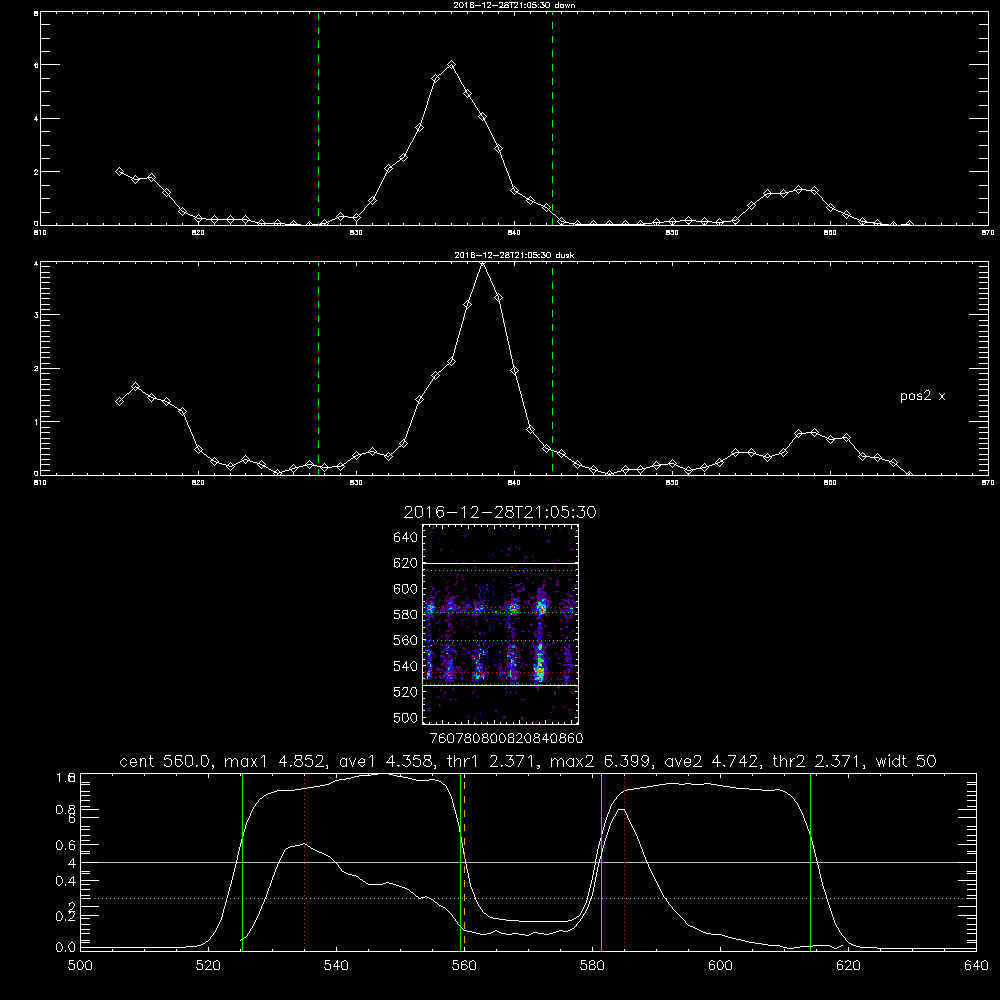
Task: Click the peak diamond marker of dawn curve
Action: coord(452,64)
